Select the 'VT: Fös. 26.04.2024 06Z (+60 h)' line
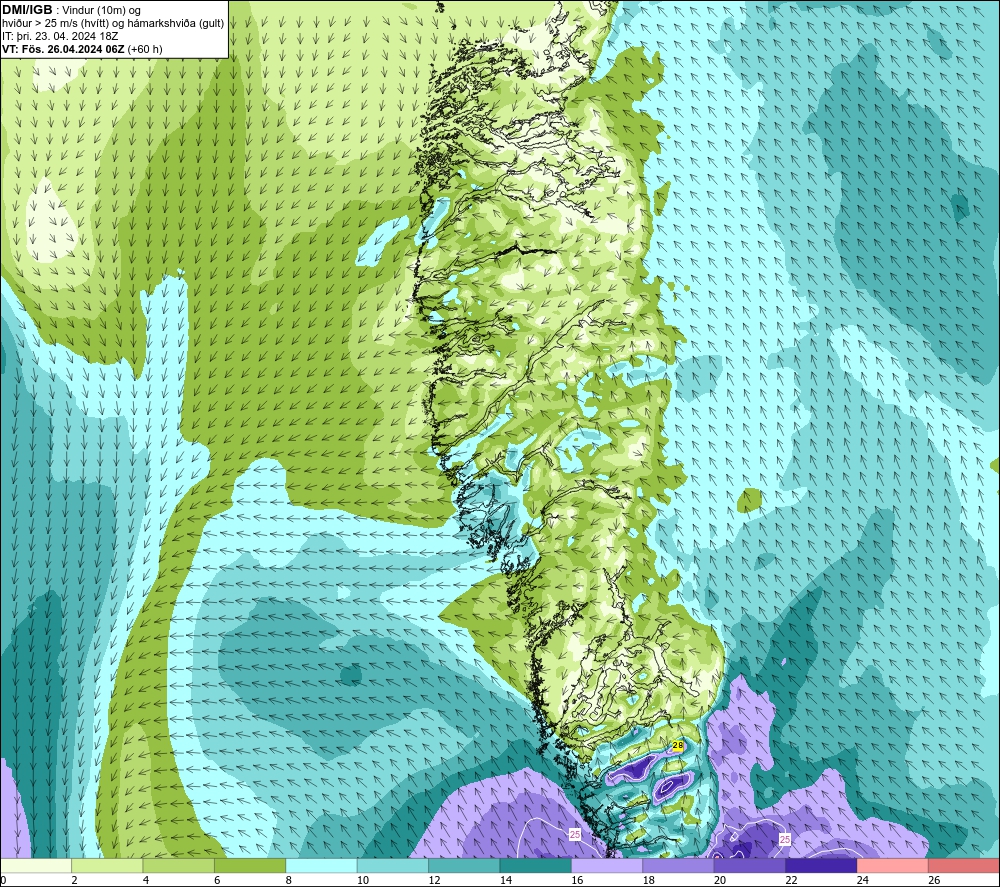Viewport: 1000px width, 887px height. click(x=82, y=49)
